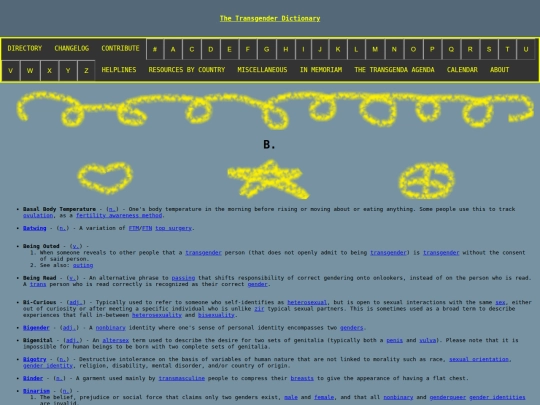Image resolution: width=540 pixels, height=405 pixels.
Task: Follow the nonbinary link in Bigender entry
Action: click(110, 328)
